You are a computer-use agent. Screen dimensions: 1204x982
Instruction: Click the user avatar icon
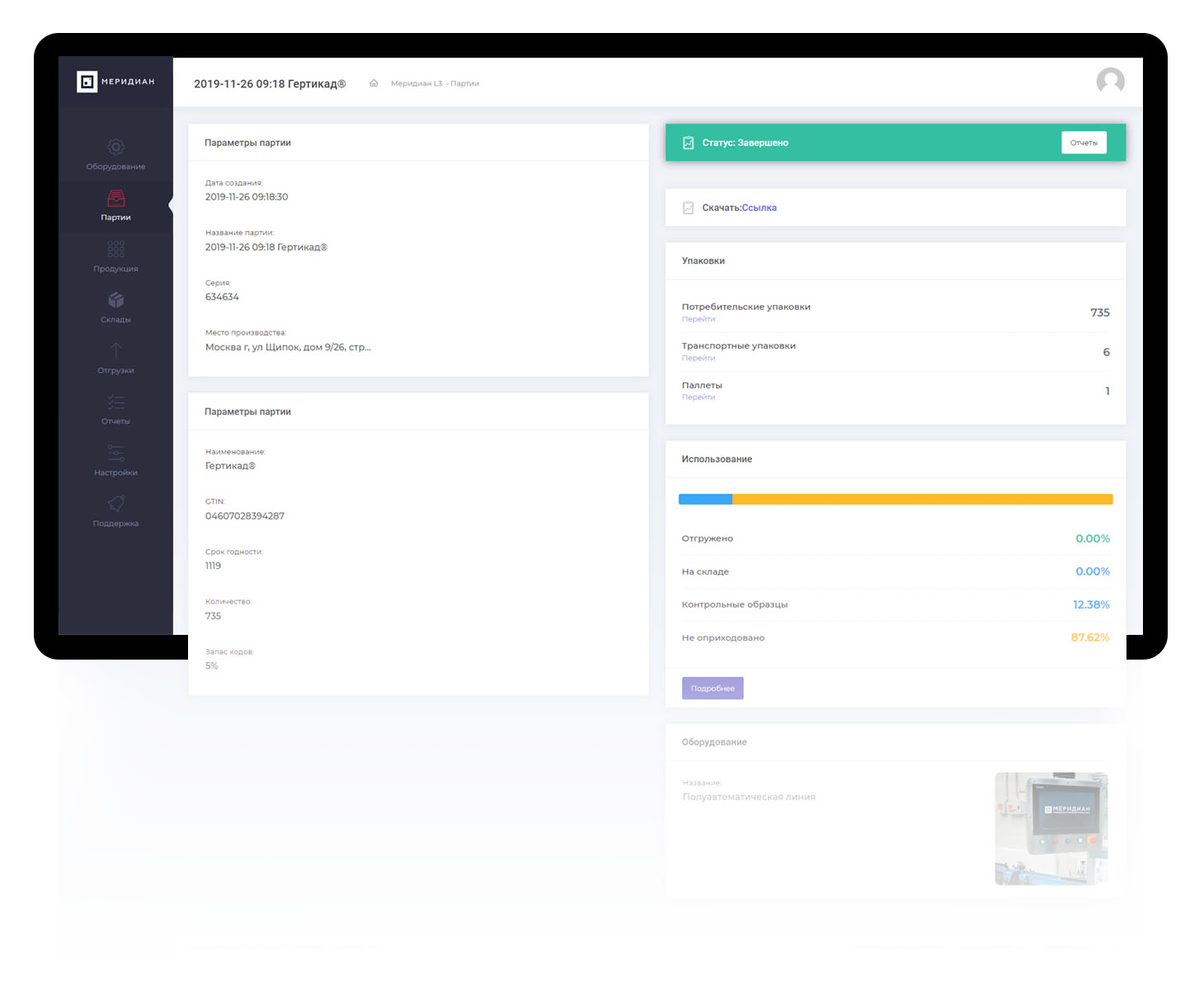tap(1110, 82)
